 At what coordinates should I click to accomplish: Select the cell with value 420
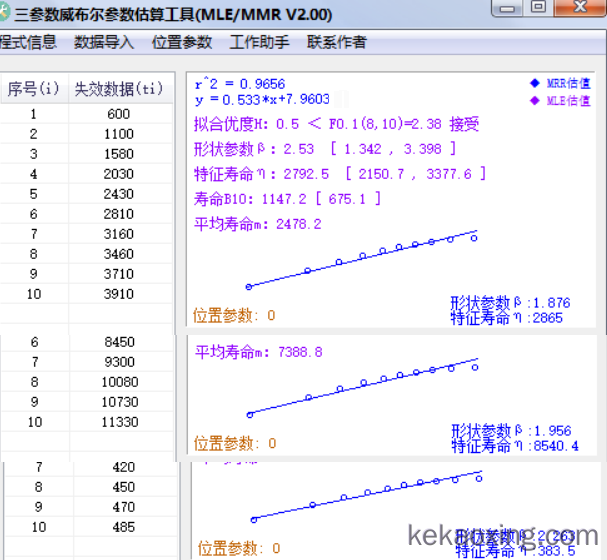coord(124,467)
